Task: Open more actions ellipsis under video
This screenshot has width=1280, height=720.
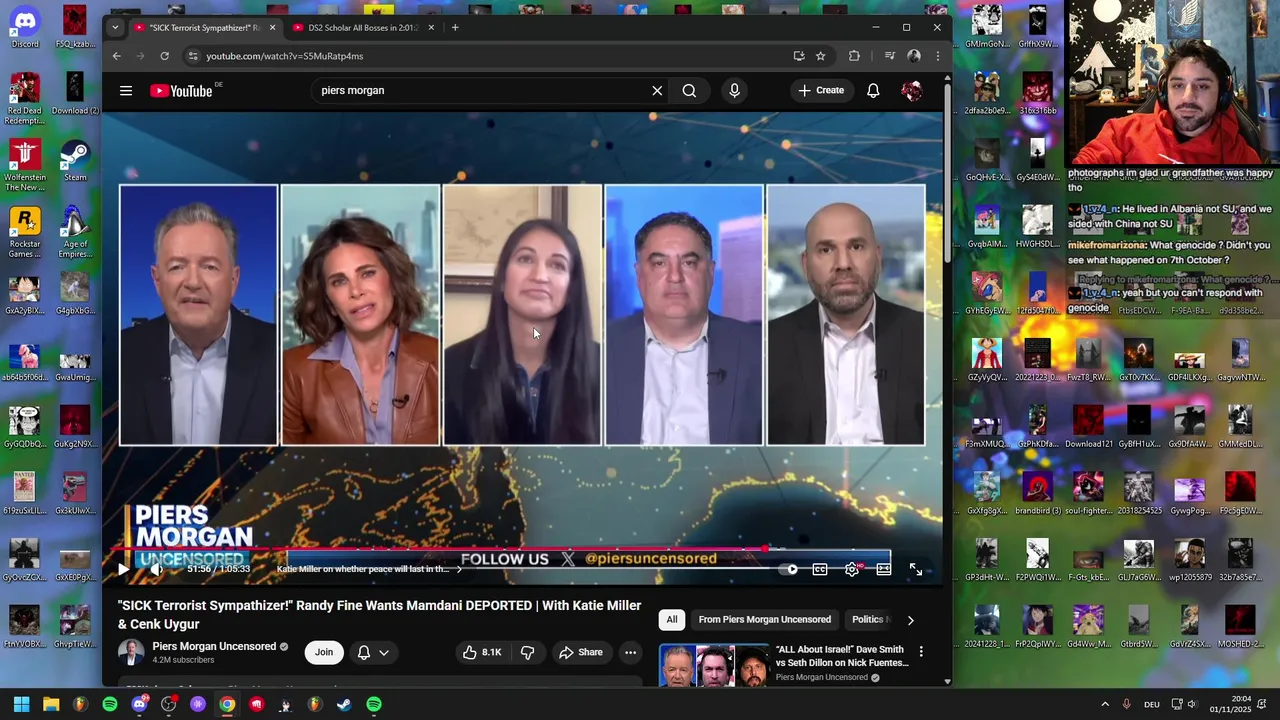Action: coord(630,652)
